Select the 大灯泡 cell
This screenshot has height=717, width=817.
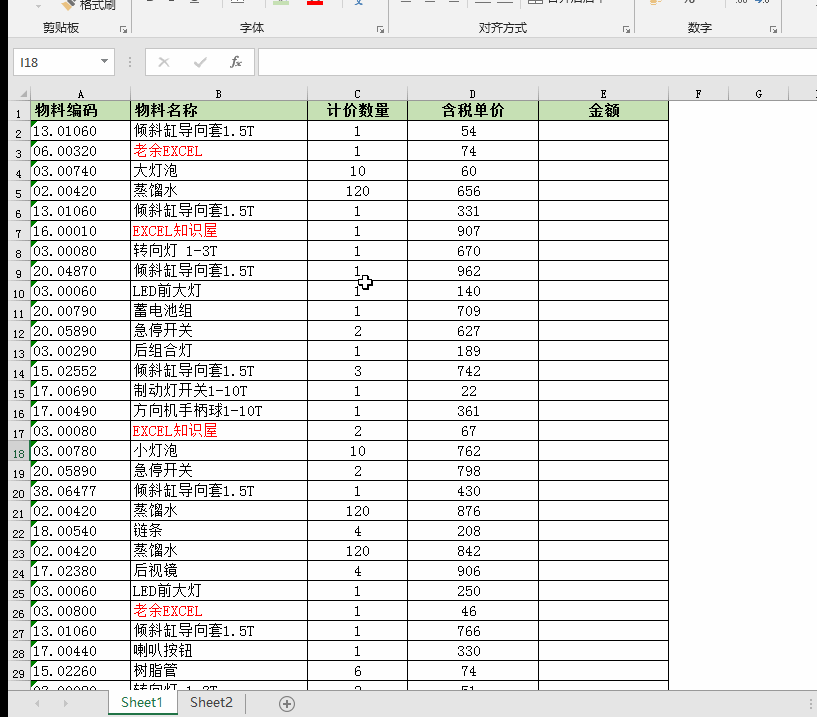coord(219,171)
